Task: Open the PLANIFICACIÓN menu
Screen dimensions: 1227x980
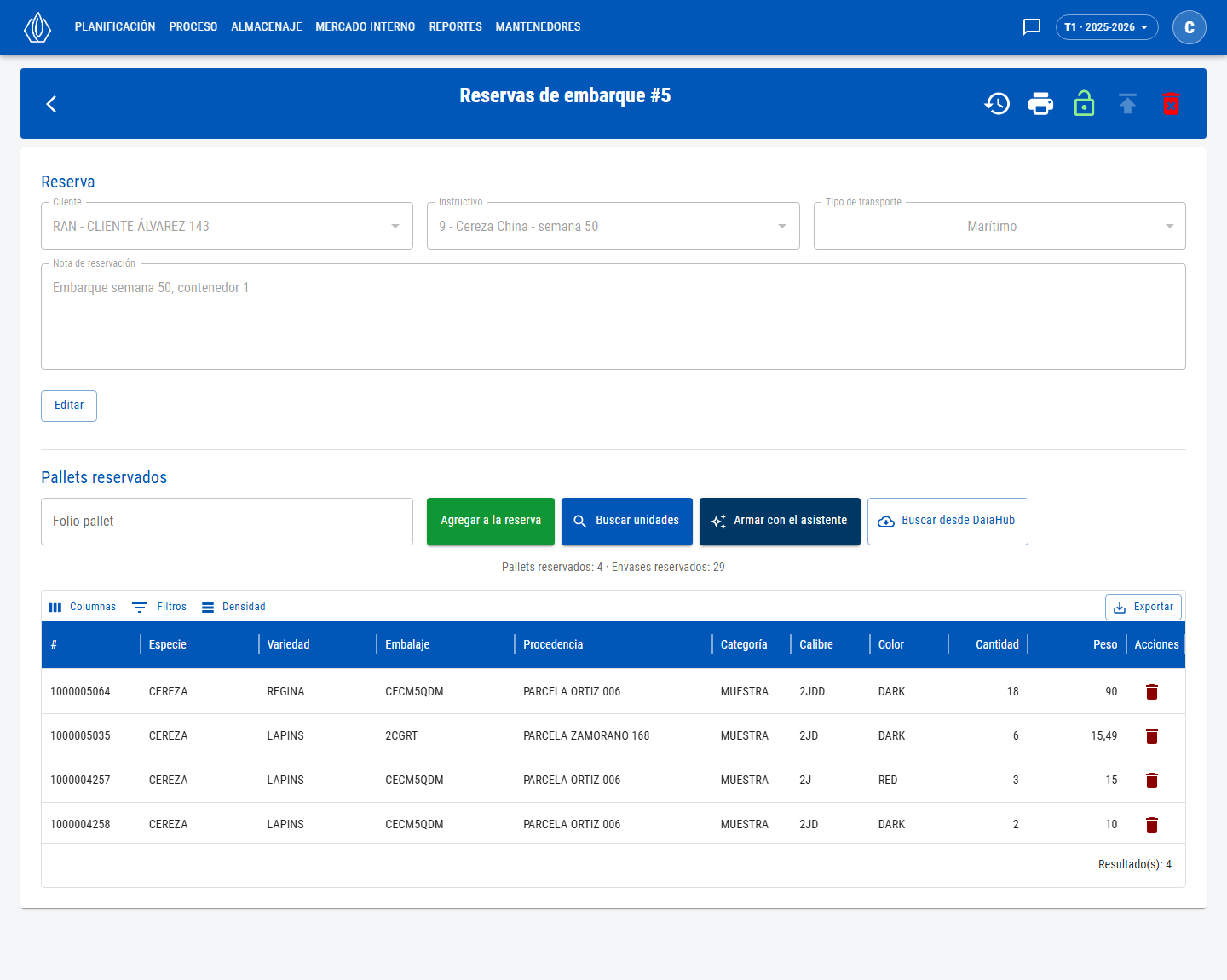Action: click(x=115, y=27)
